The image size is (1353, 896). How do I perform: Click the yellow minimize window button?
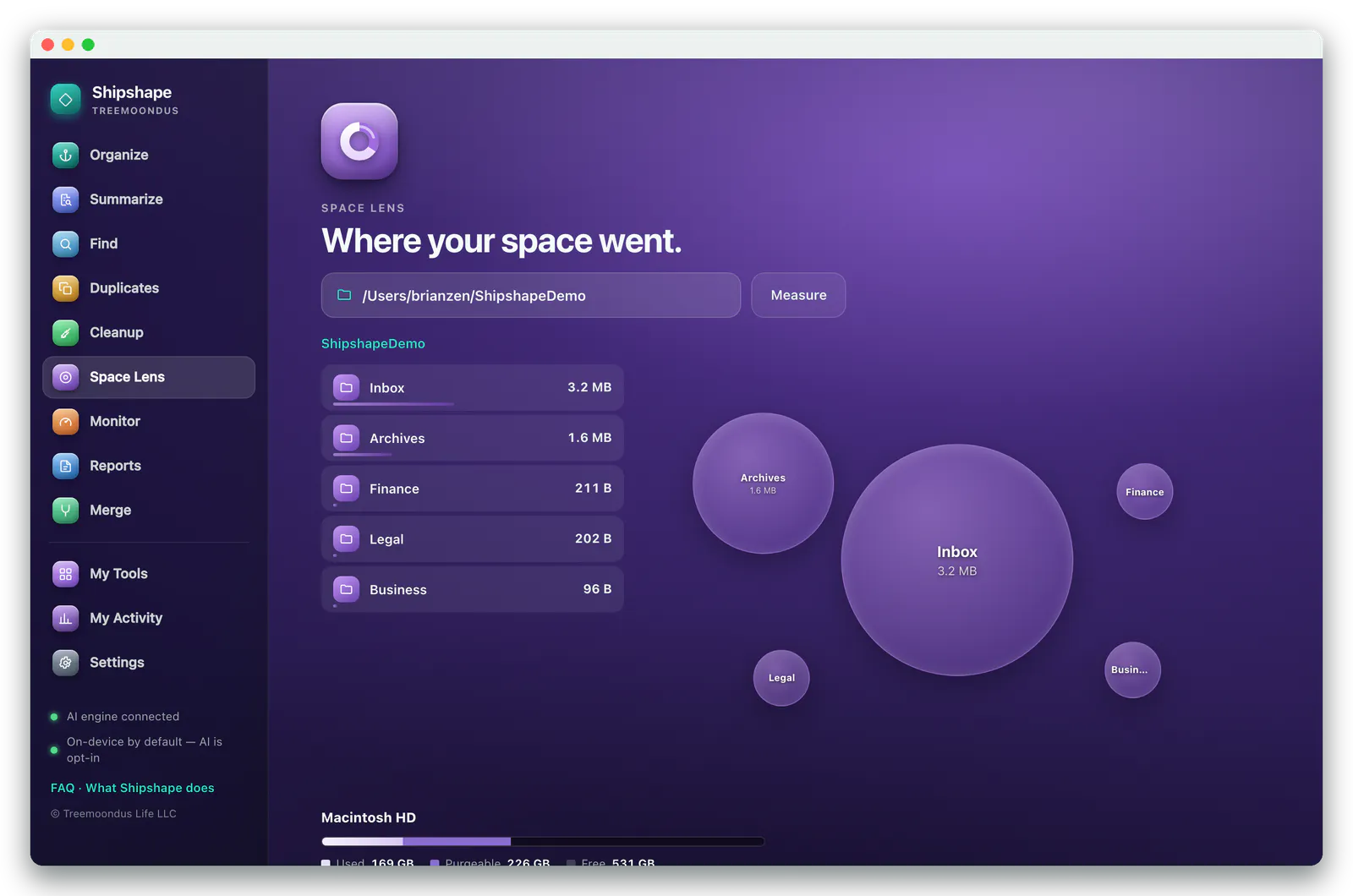tap(68, 45)
